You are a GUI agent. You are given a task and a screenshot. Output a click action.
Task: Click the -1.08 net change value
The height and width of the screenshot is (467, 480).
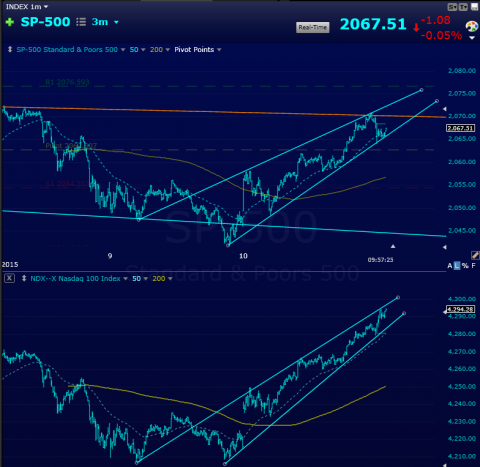point(436,20)
